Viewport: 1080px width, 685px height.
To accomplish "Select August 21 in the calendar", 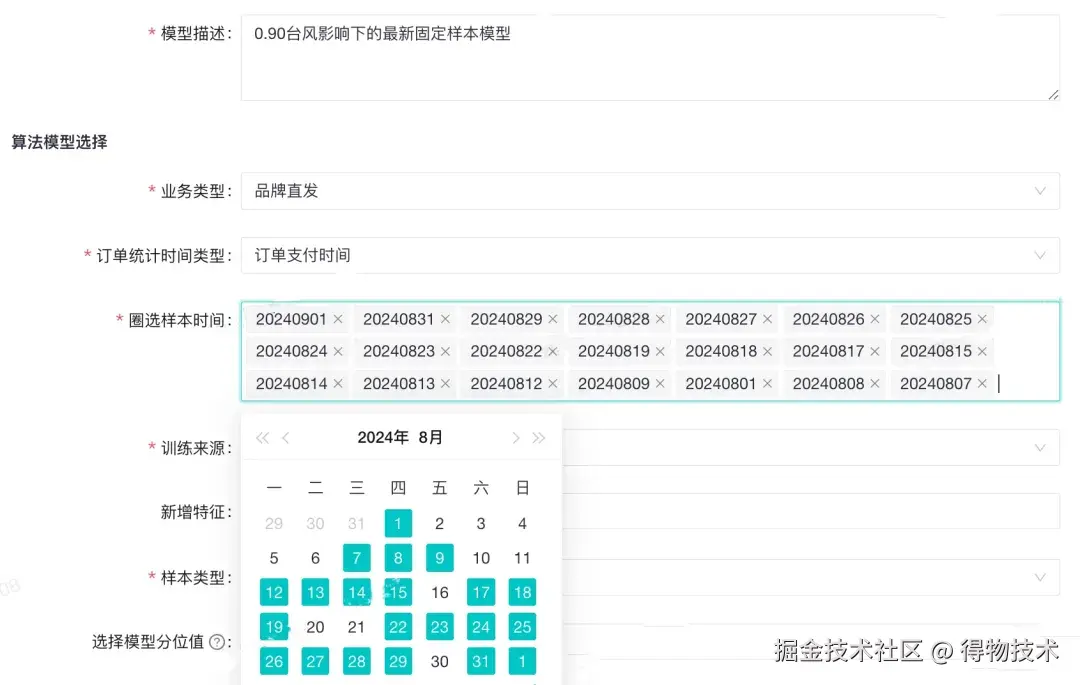I will click(357, 626).
